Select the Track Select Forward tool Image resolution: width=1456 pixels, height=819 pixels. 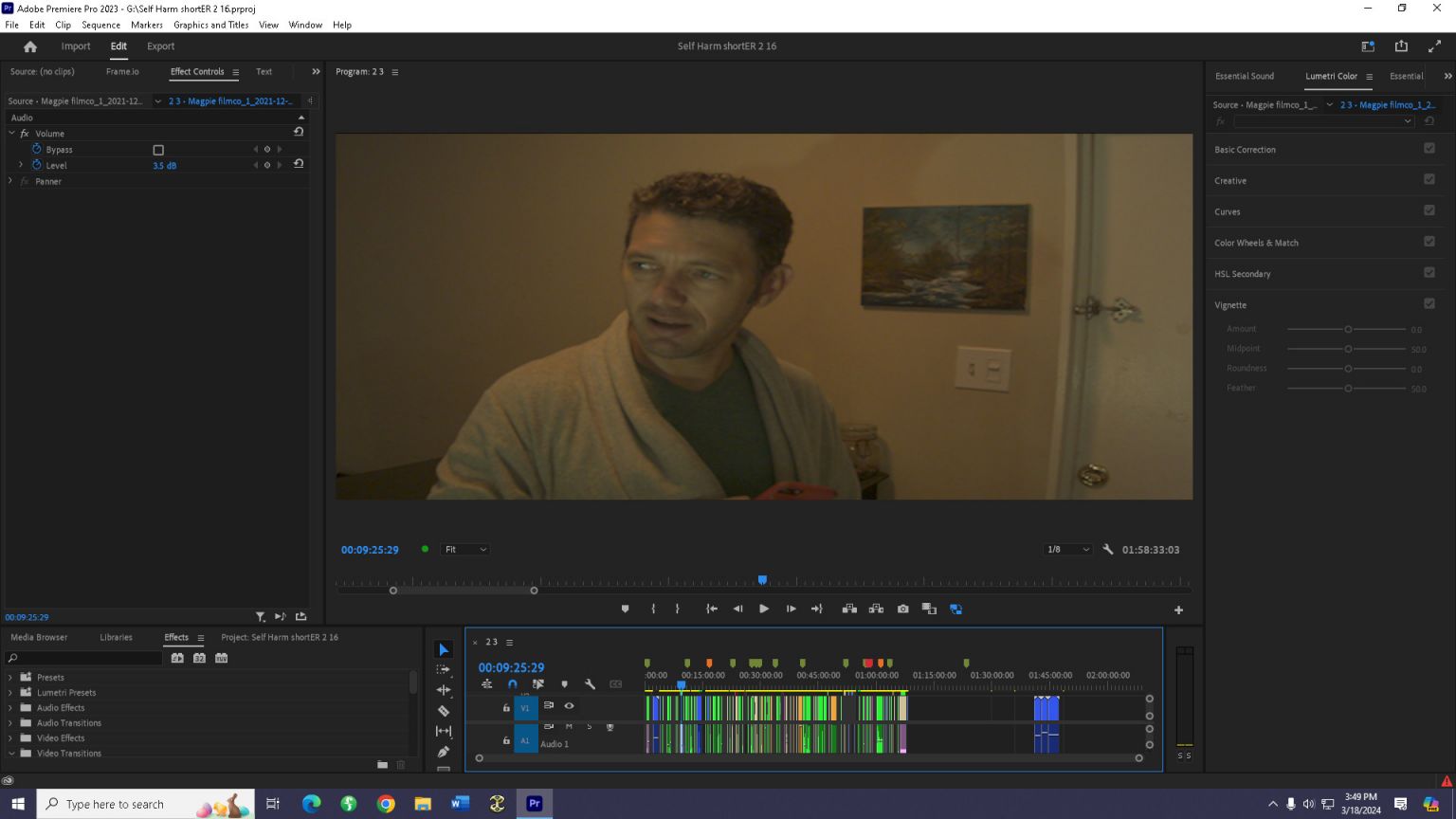pos(443,670)
